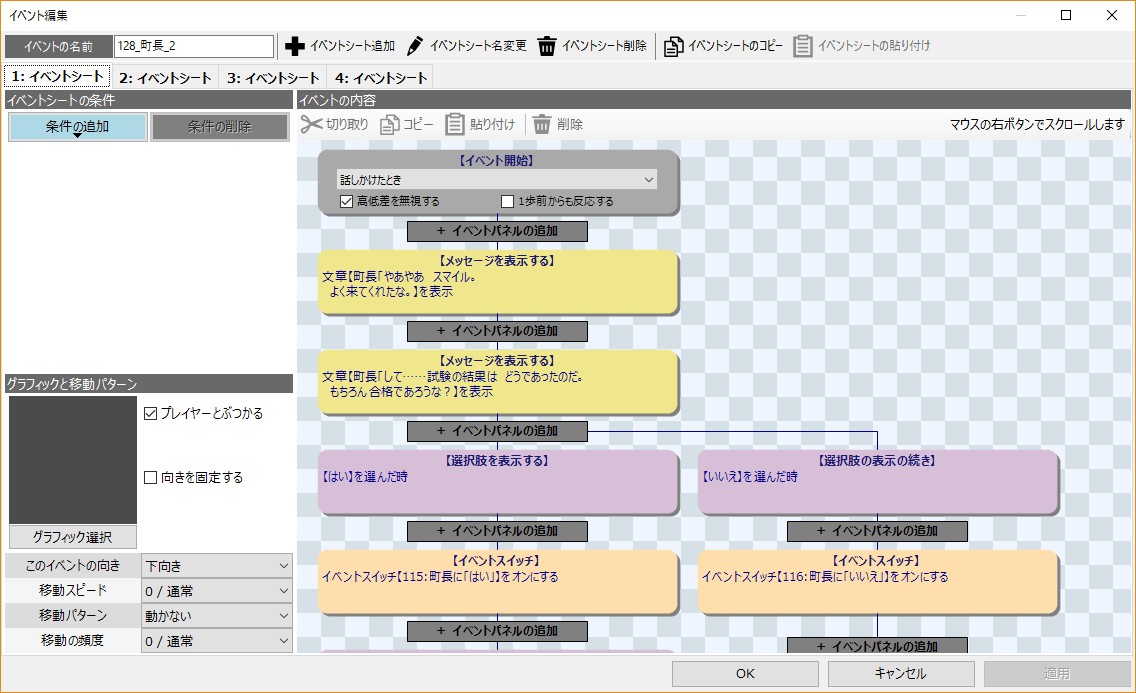1136x693 pixels.
Task: Click イベントパネルの追加 below first message panel
Action: (x=497, y=331)
